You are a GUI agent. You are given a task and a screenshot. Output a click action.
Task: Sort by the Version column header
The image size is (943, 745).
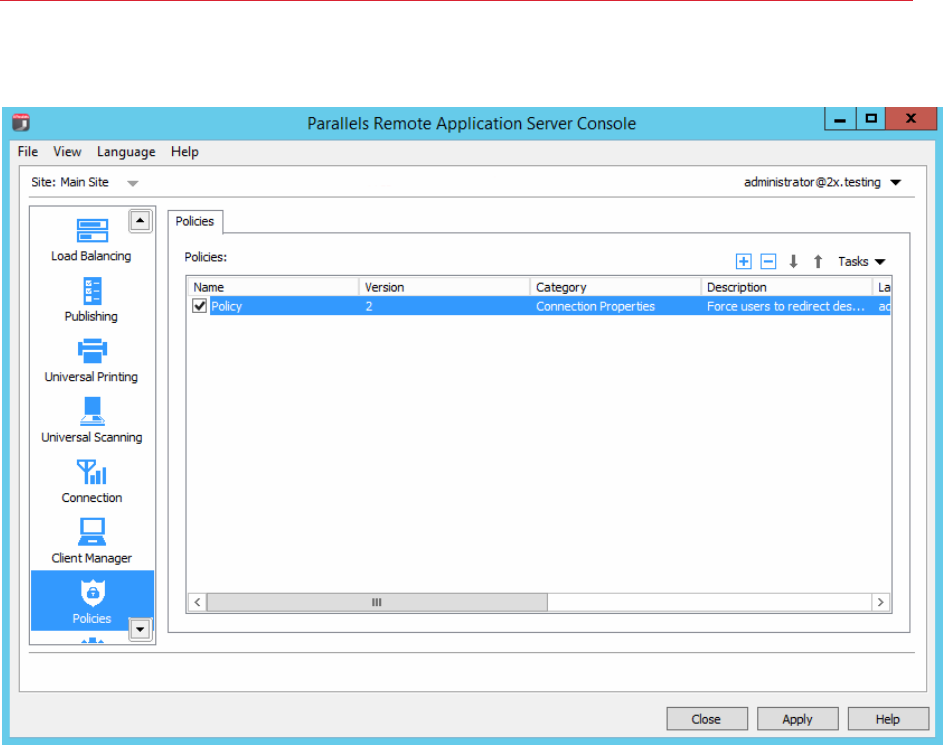tap(444, 287)
